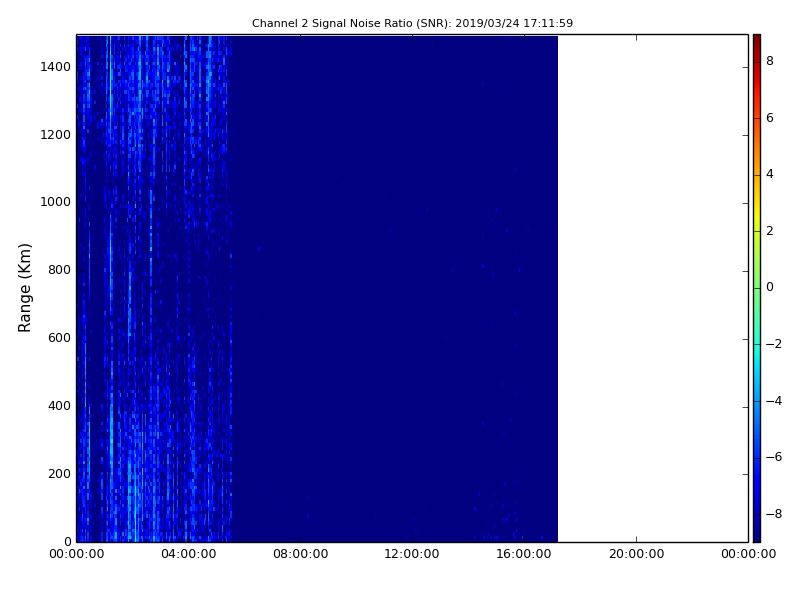Click the 800 range tick label
Image resolution: width=800 pixels, height=600 pixels.
[x=59, y=270]
